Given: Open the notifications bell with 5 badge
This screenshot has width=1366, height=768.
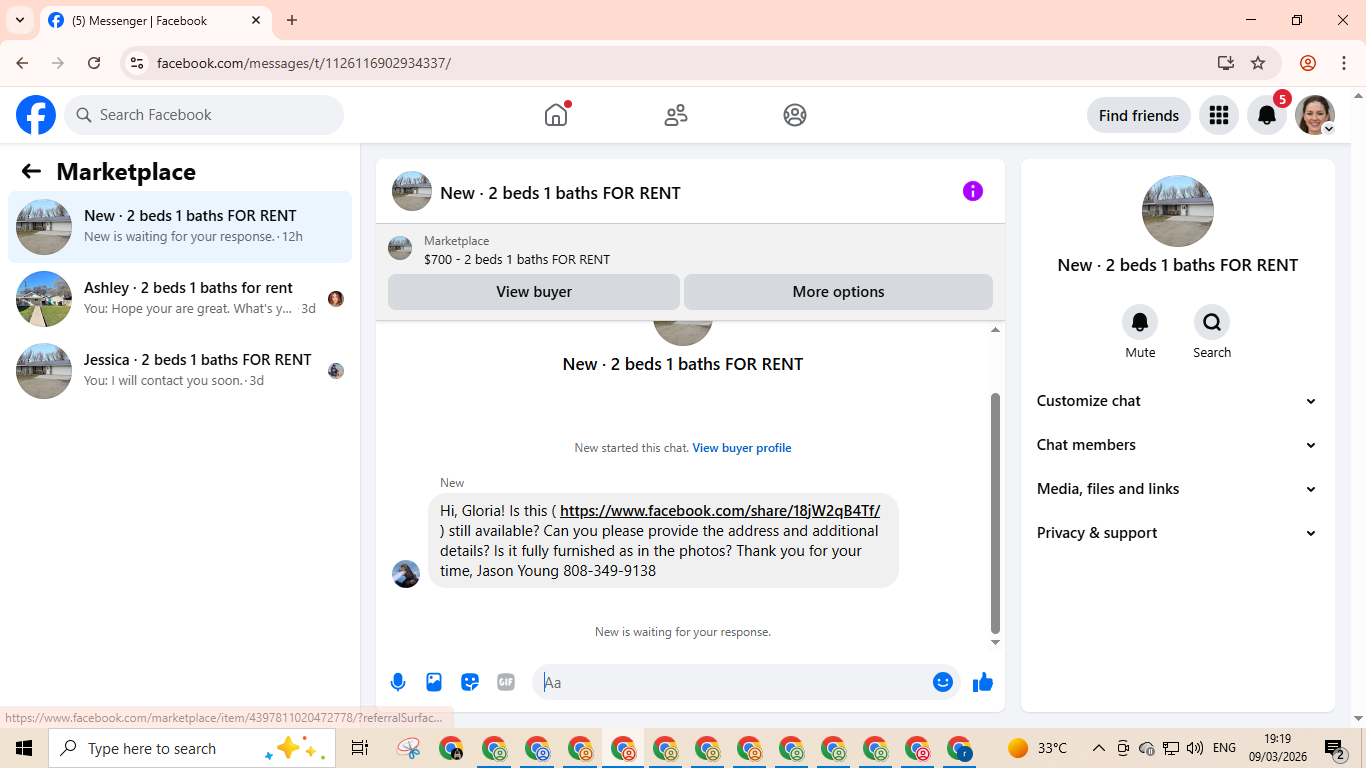Looking at the screenshot, I should tap(1267, 115).
